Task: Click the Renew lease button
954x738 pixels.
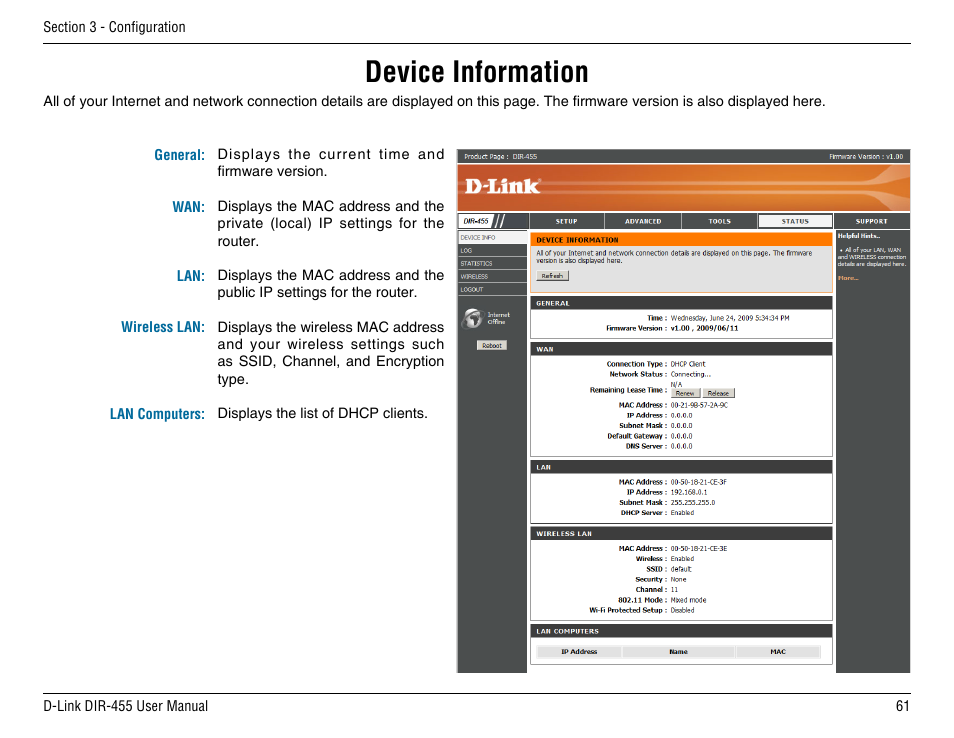Action: [x=685, y=394]
